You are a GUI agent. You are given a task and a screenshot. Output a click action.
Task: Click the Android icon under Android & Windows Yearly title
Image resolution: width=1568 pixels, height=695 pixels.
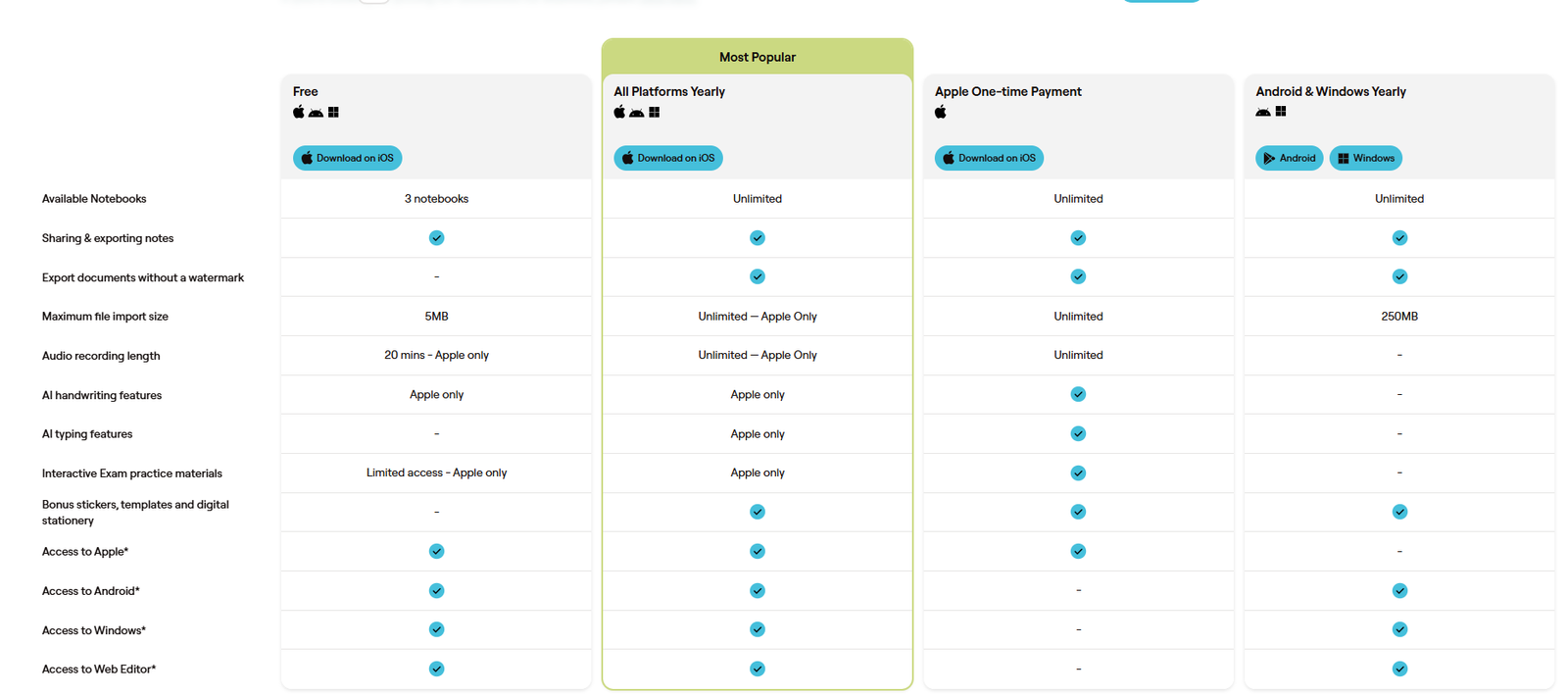click(1263, 112)
